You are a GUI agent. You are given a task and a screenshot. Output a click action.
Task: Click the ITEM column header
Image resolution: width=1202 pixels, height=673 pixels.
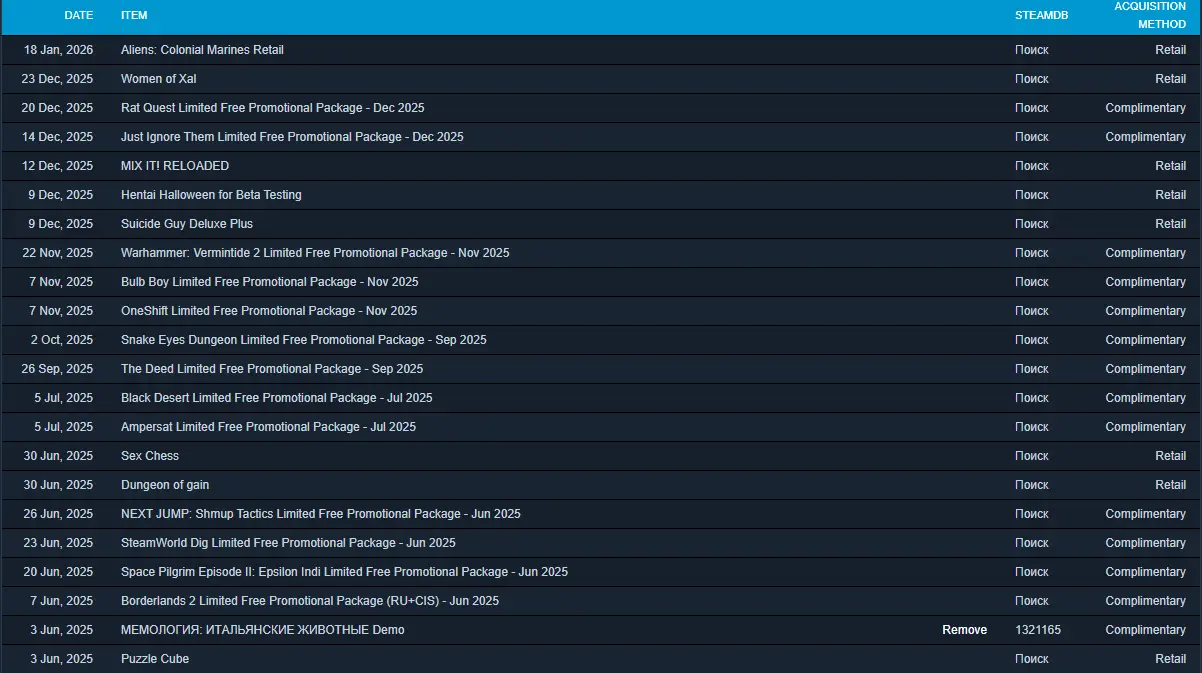click(x=134, y=15)
